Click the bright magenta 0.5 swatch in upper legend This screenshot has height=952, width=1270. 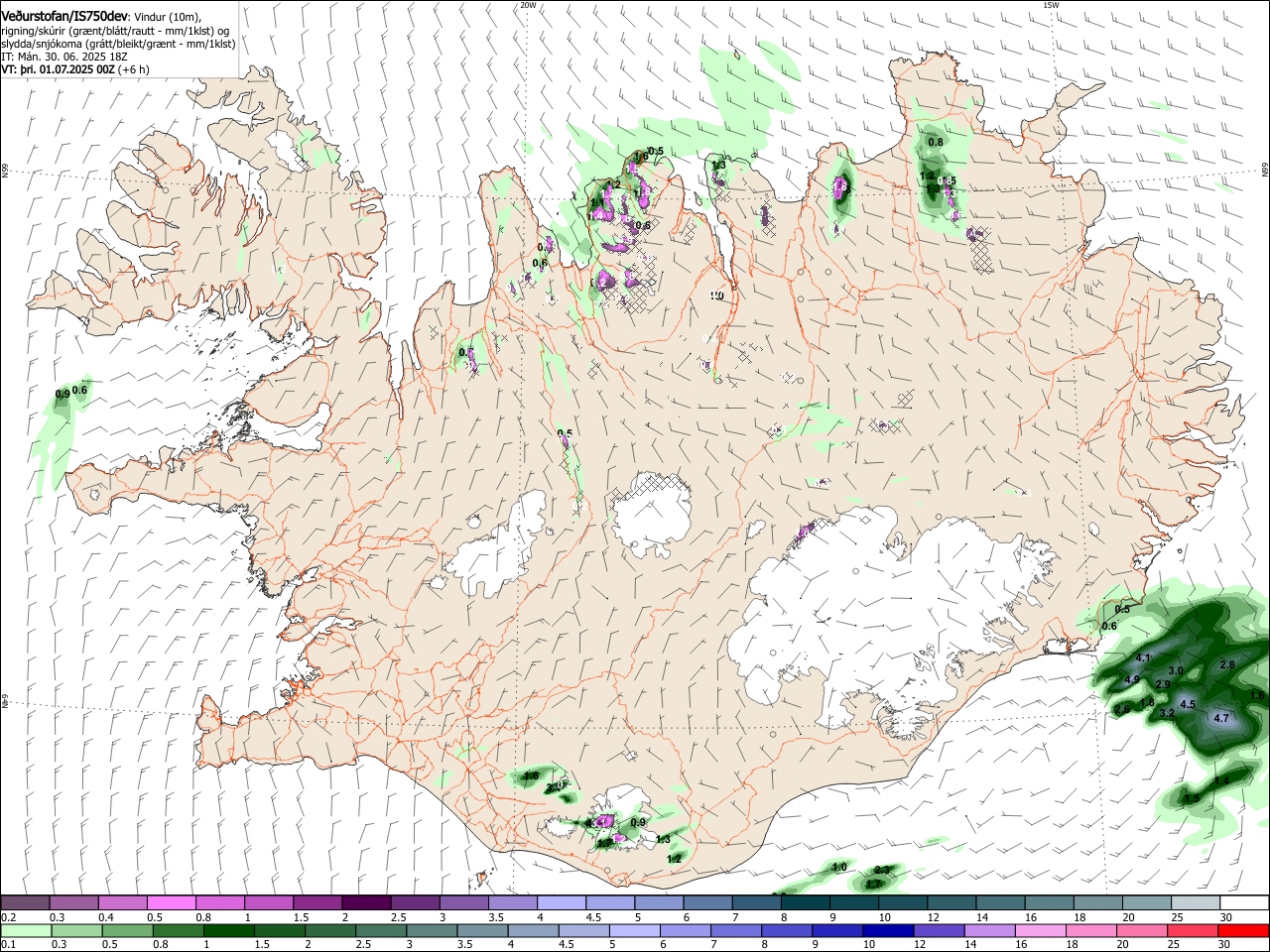coord(171,902)
